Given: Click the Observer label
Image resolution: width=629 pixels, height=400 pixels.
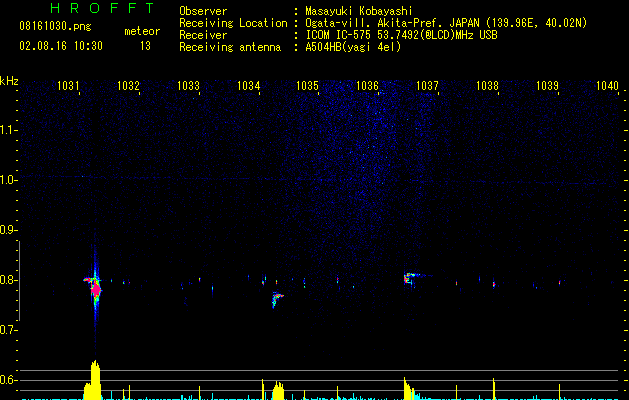Looking at the screenshot, I should click(x=203, y=11).
